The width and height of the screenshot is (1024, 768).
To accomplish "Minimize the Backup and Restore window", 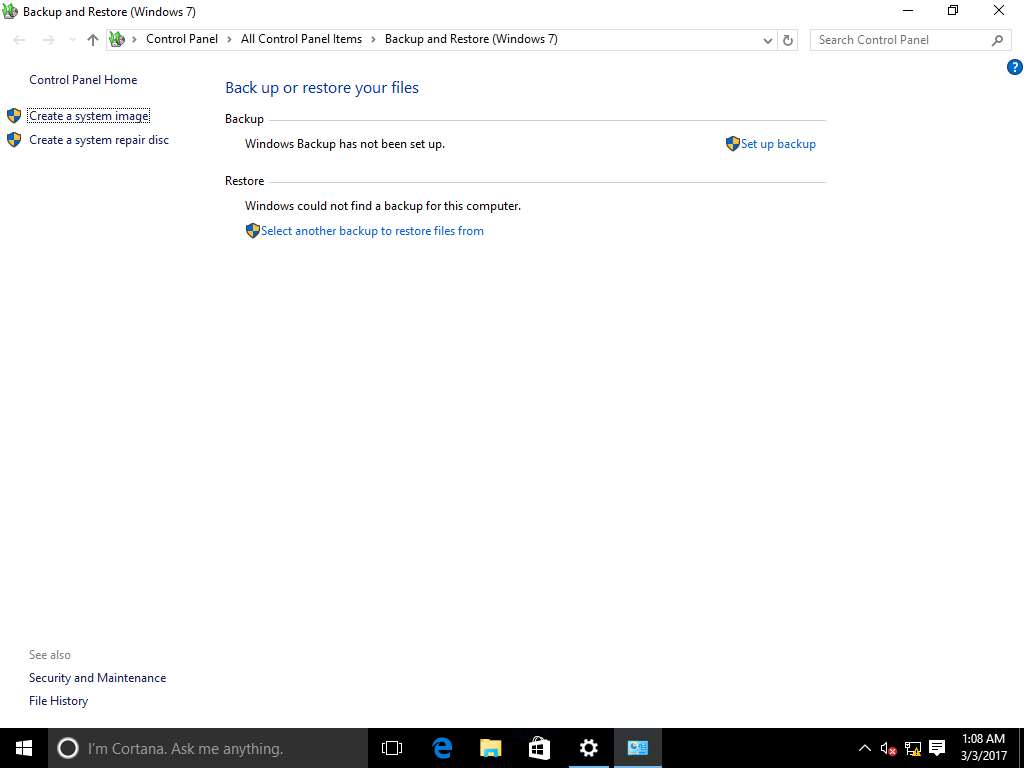I will point(908,11).
